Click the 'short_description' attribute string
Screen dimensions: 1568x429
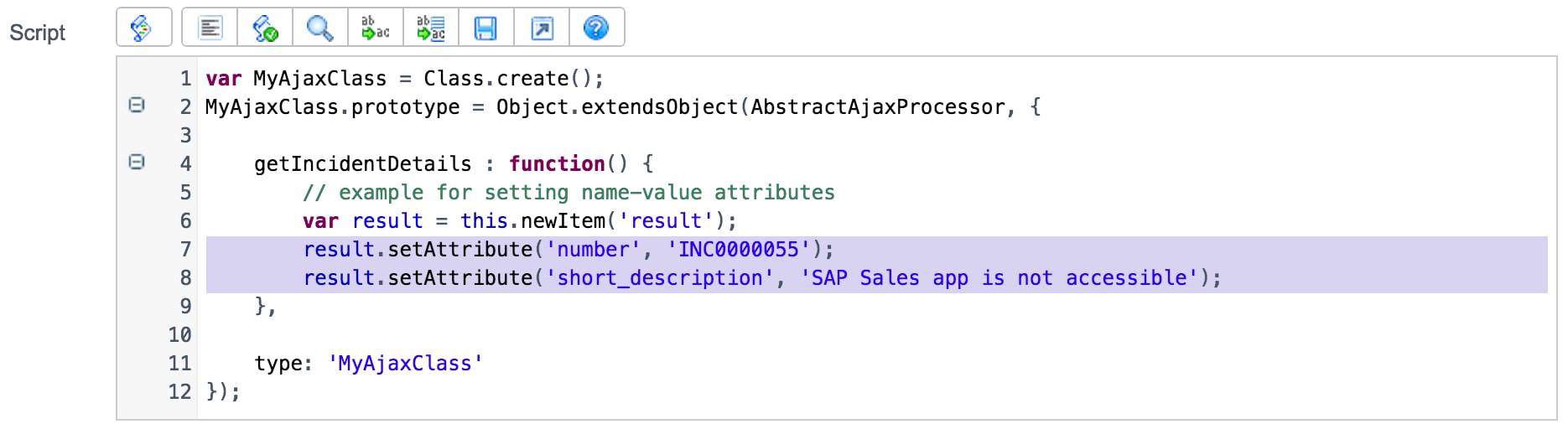pyautogui.click(x=660, y=278)
